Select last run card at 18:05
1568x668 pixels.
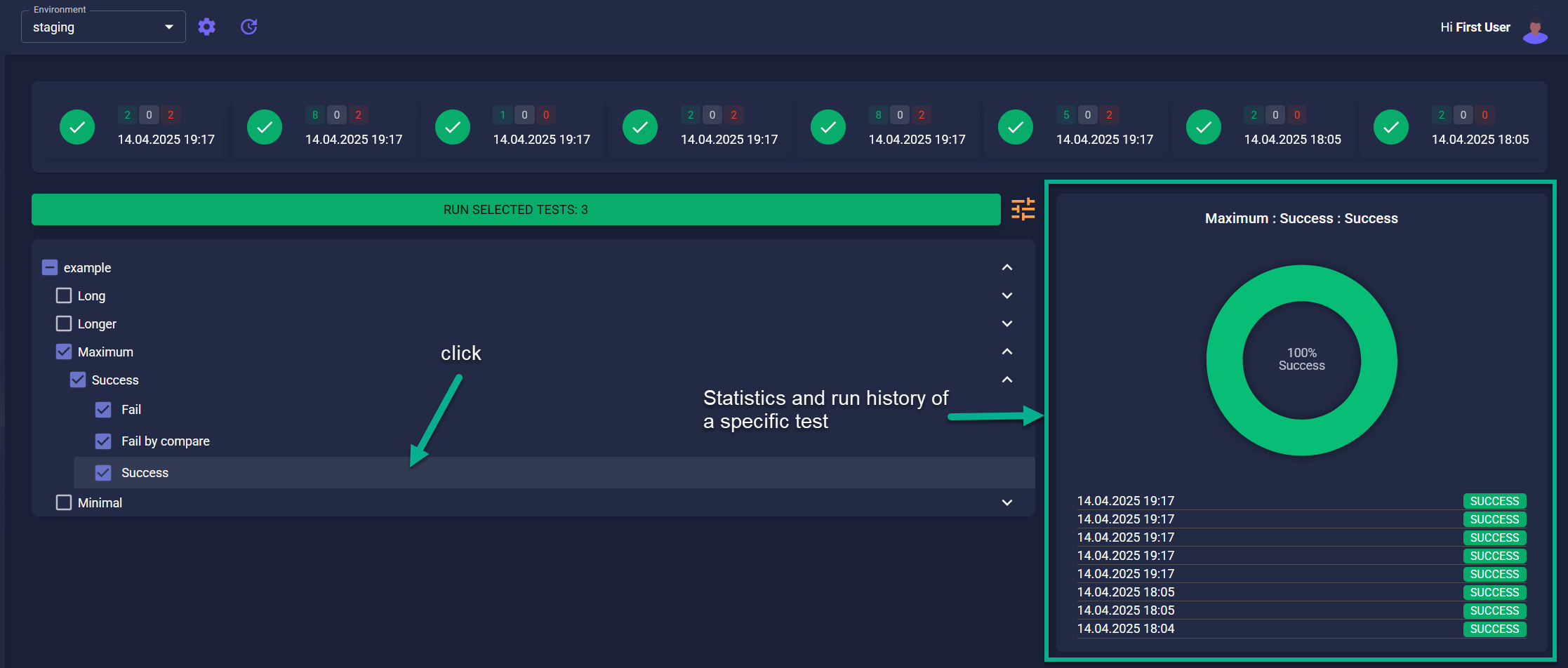pos(1451,127)
